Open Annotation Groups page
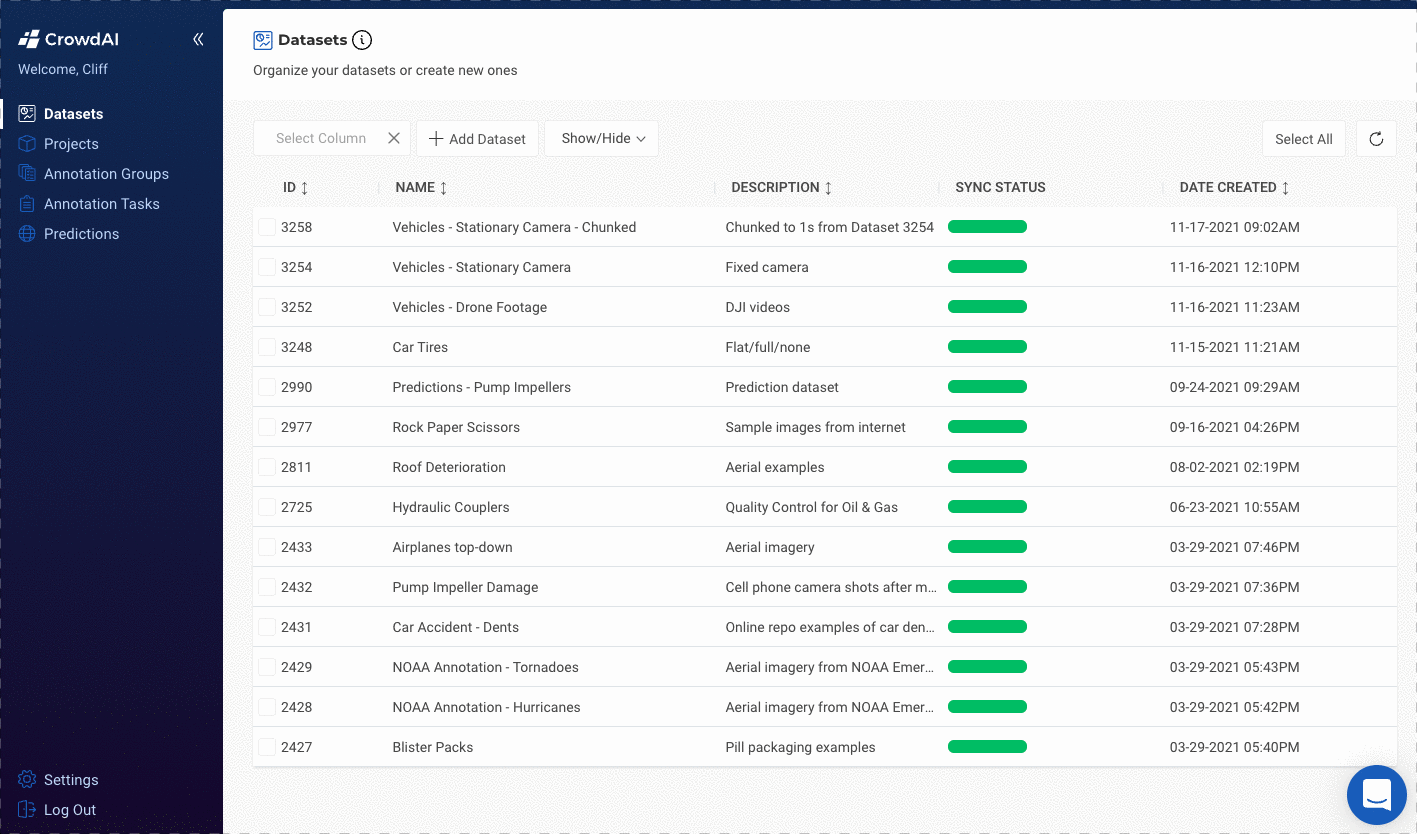This screenshot has width=1417, height=834. 106,174
